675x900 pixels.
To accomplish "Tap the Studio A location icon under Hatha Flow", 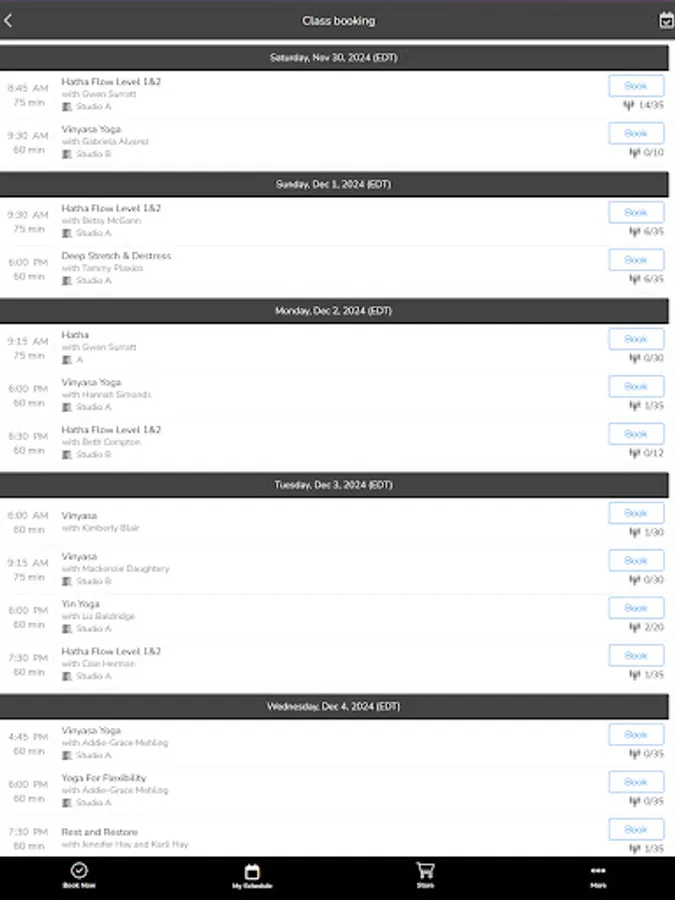I will pyautogui.click(x=65, y=105).
